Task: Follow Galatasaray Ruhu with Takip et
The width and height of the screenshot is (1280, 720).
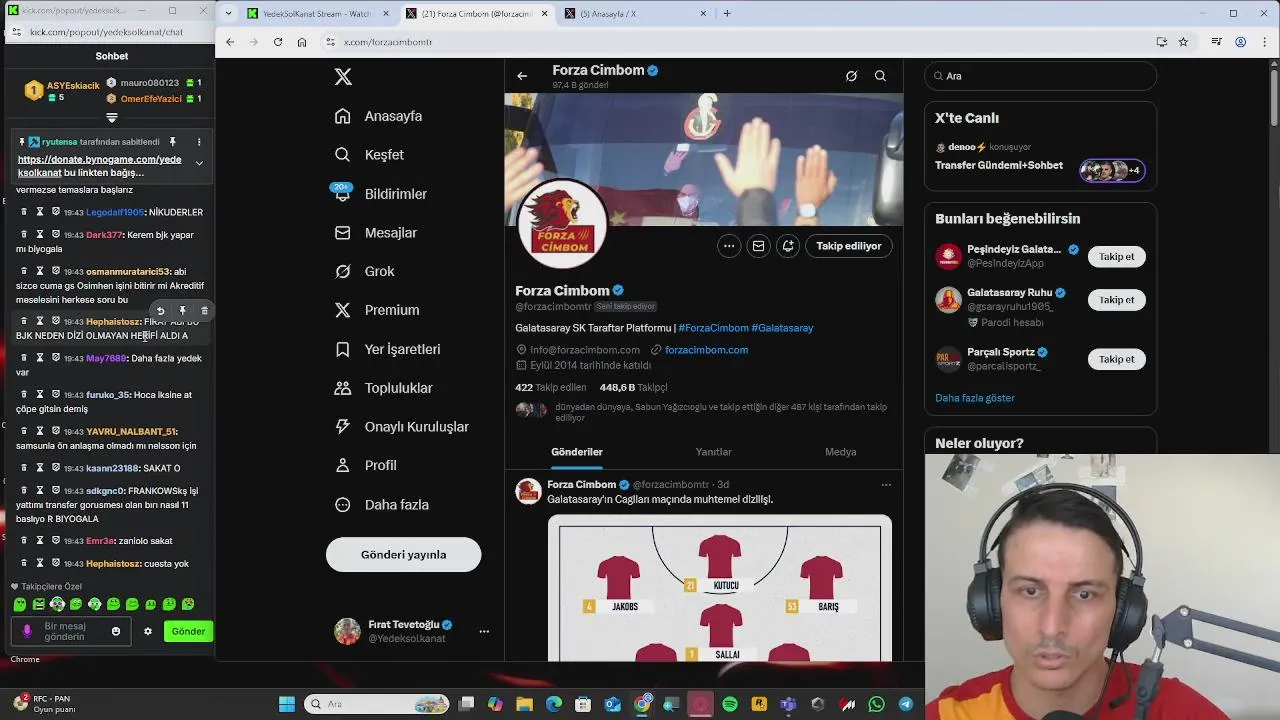Action: (1117, 300)
